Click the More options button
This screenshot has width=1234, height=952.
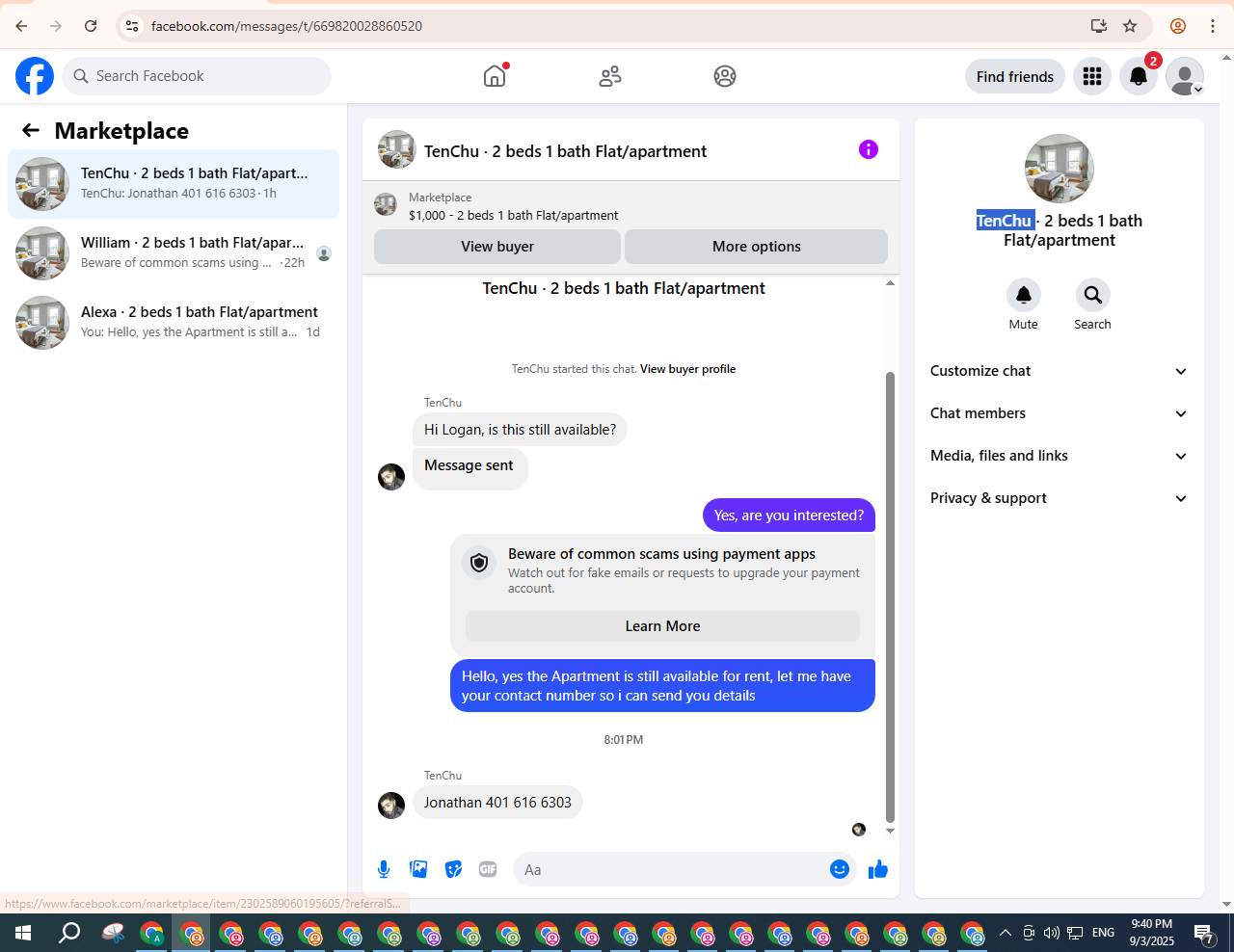click(x=757, y=247)
